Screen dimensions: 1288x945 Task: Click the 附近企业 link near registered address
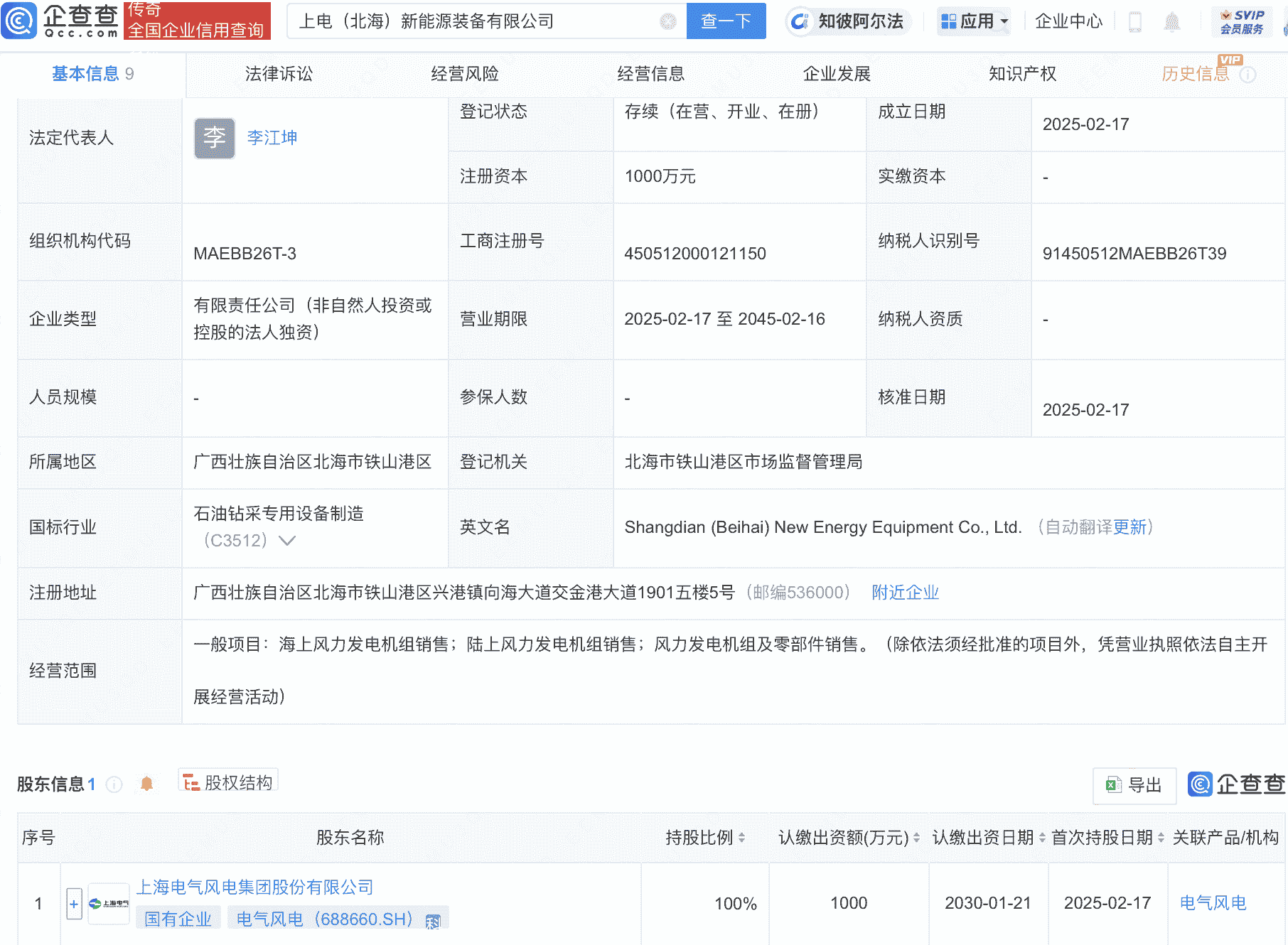[904, 592]
